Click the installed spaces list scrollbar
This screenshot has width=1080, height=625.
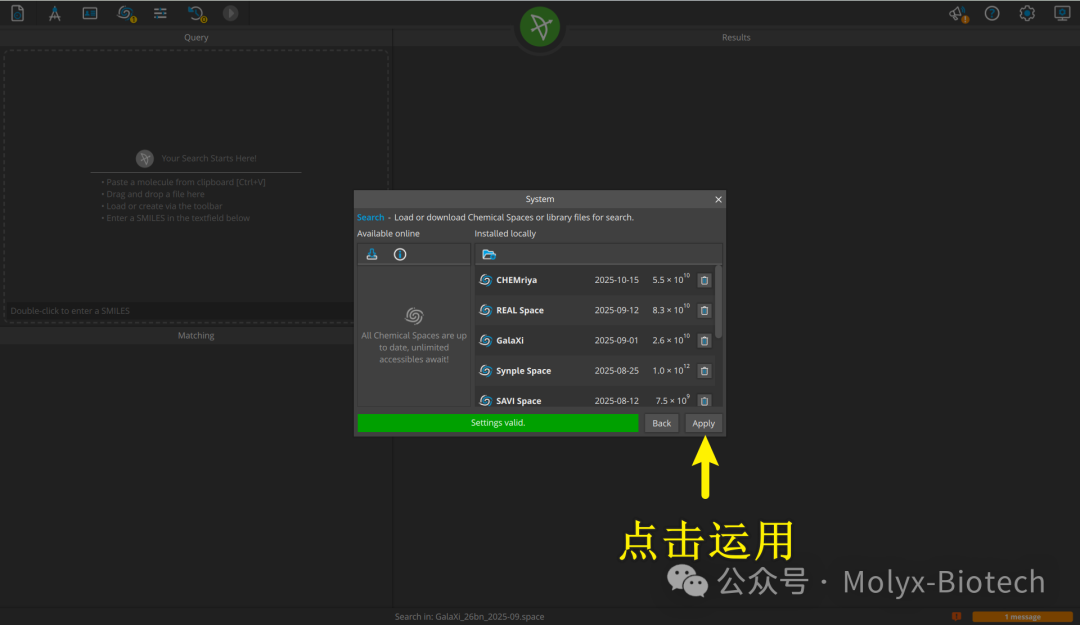click(718, 302)
